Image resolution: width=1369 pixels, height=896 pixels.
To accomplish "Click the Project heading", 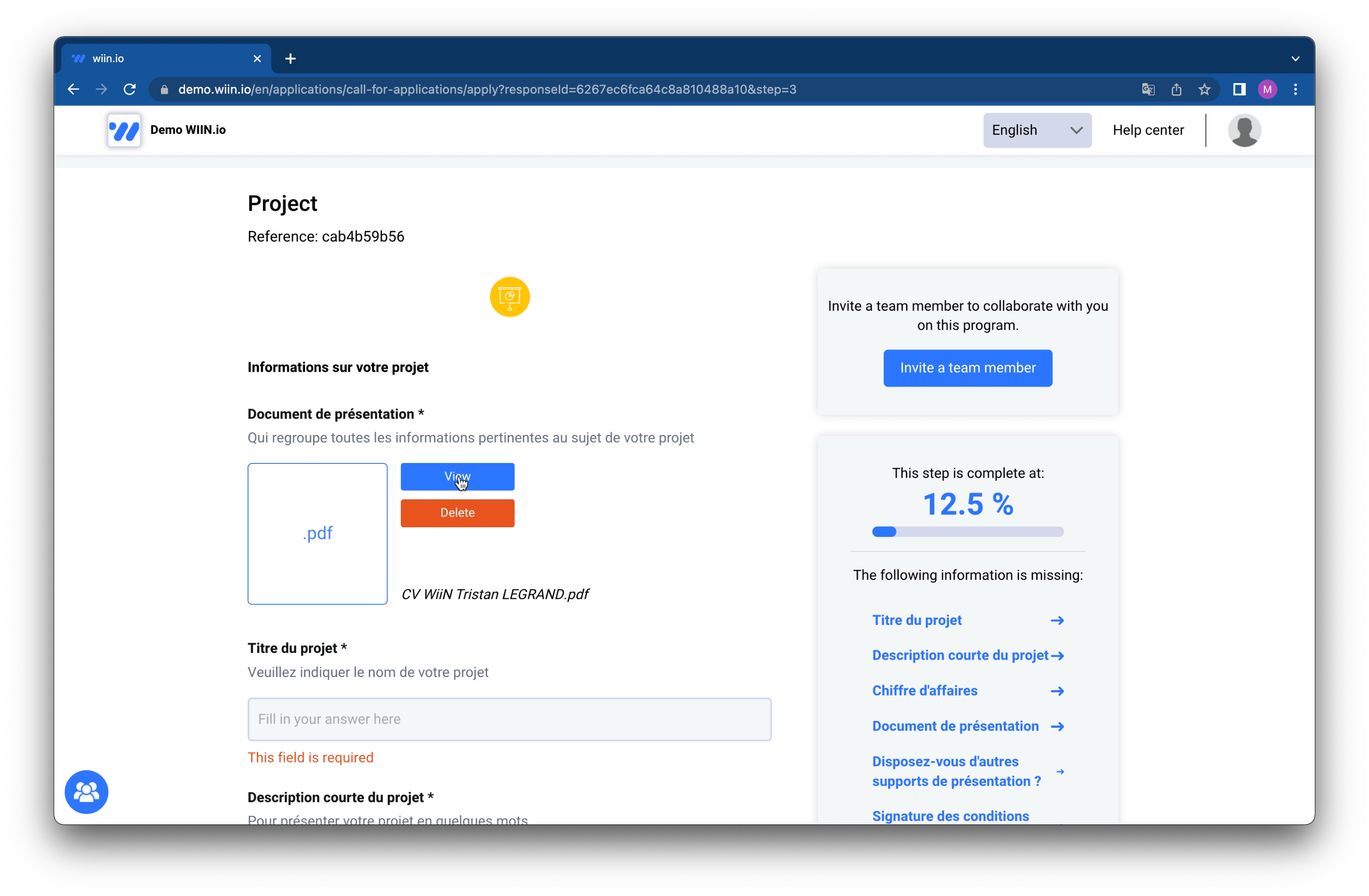I will [x=282, y=203].
